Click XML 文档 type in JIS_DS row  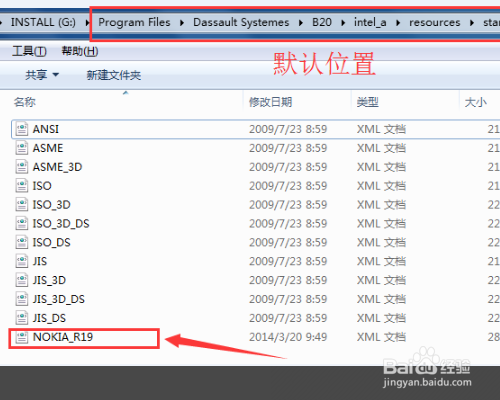coord(381,318)
